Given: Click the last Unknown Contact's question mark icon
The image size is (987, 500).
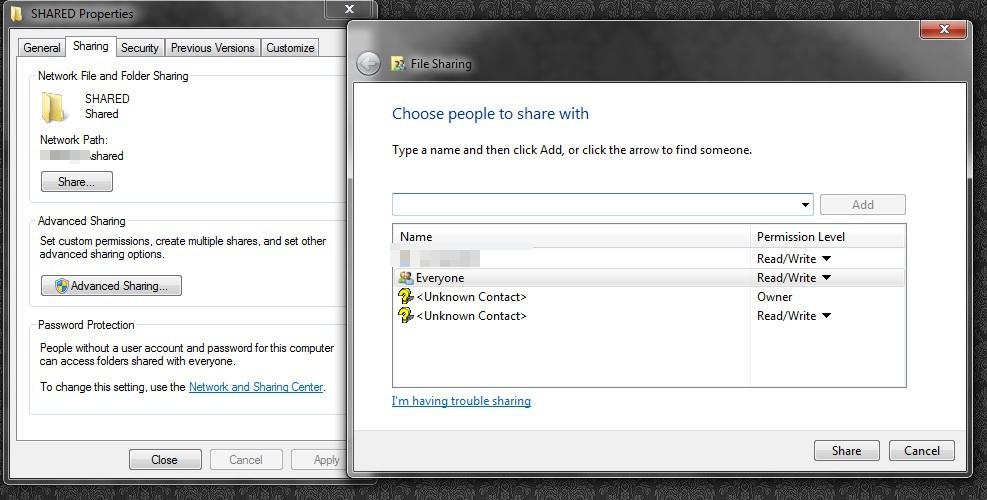Looking at the screenshot, I should coord(405,316).
